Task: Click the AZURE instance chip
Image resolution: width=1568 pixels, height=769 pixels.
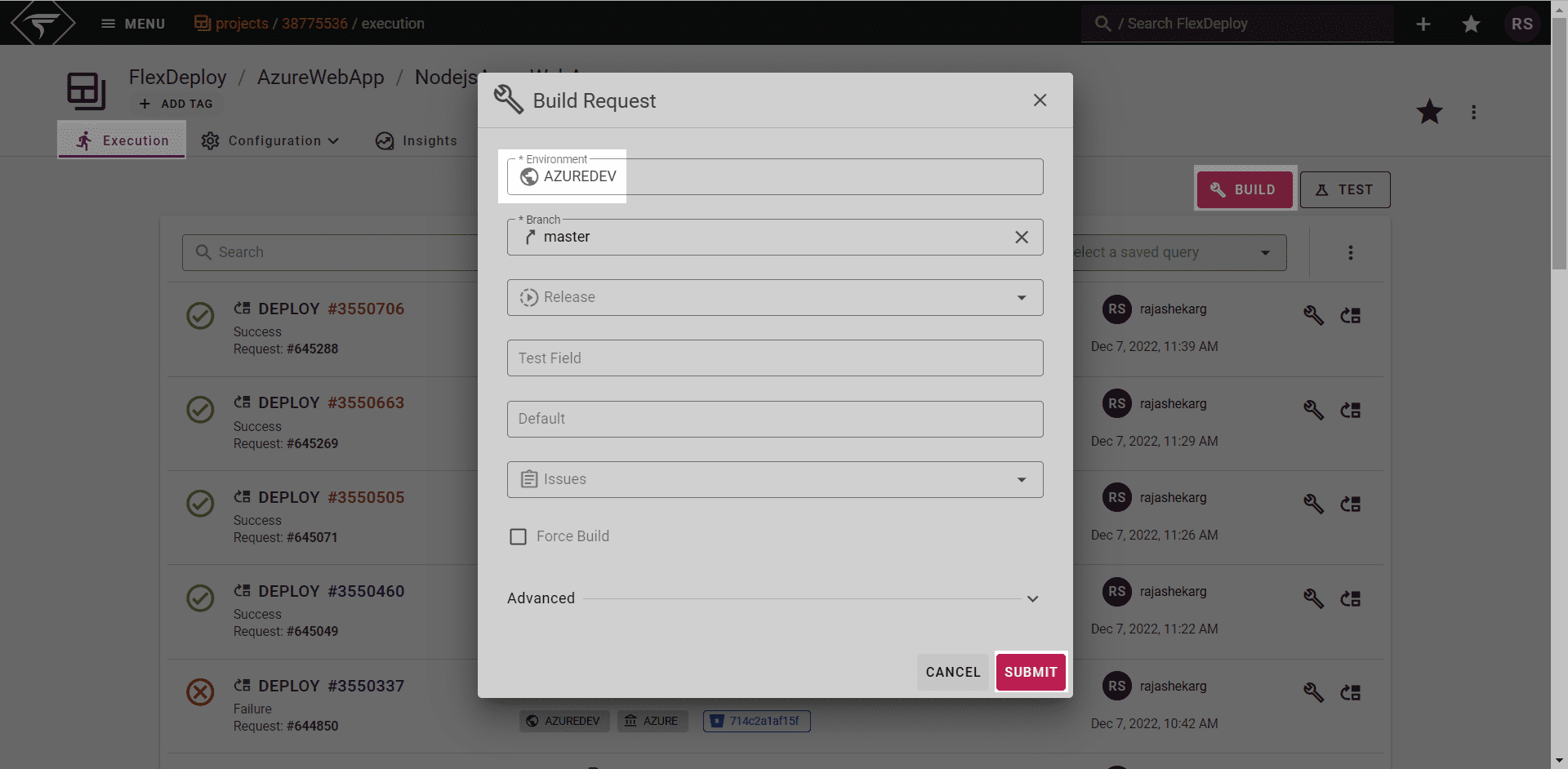Action: click(x=653, y=721)
